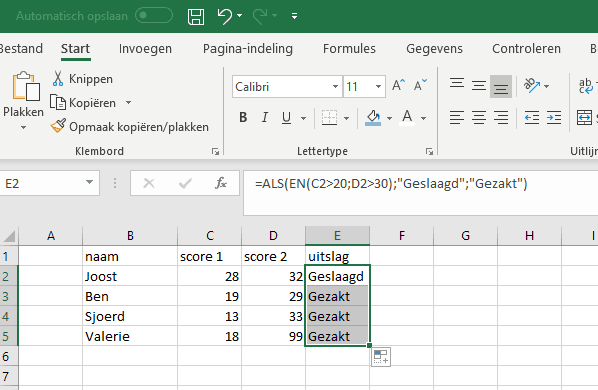Image resolution: width=598 pixels, height=390 pixels.
Task: Click Knippen scissors button
Action: [83, 79]
